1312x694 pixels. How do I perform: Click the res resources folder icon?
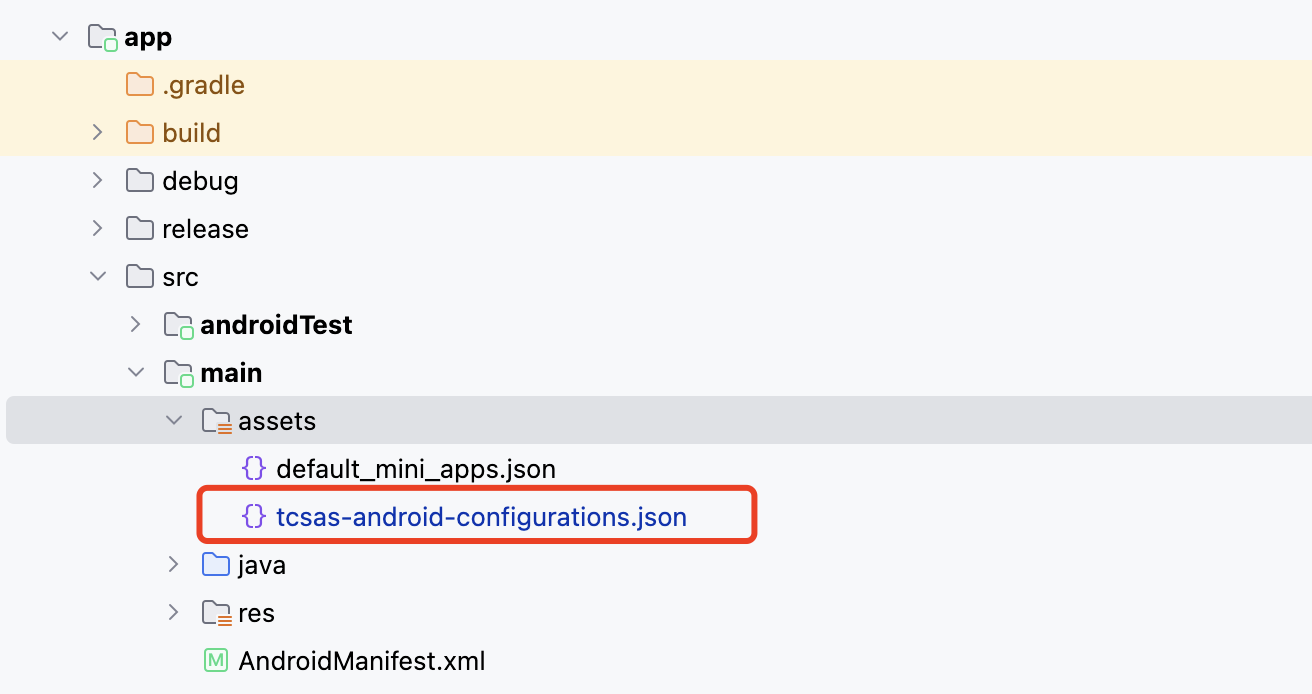coord(216,612)
